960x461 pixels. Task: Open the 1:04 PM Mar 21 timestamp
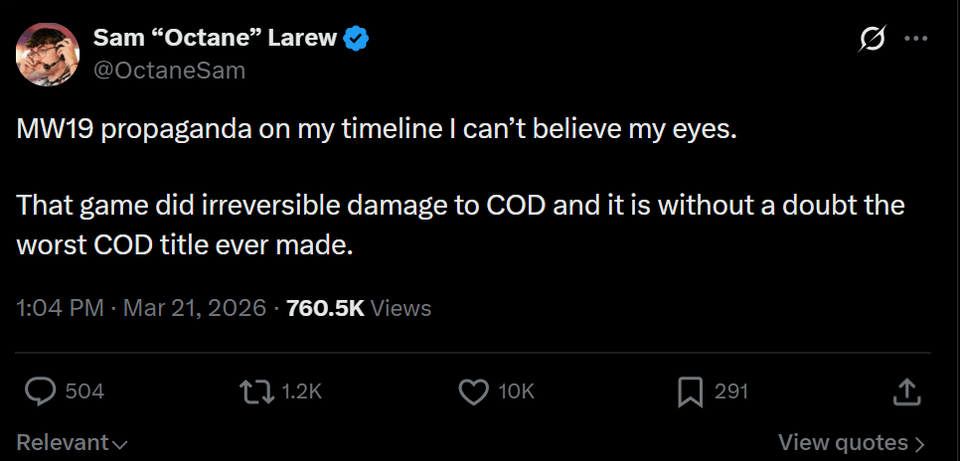coord(141,308)
